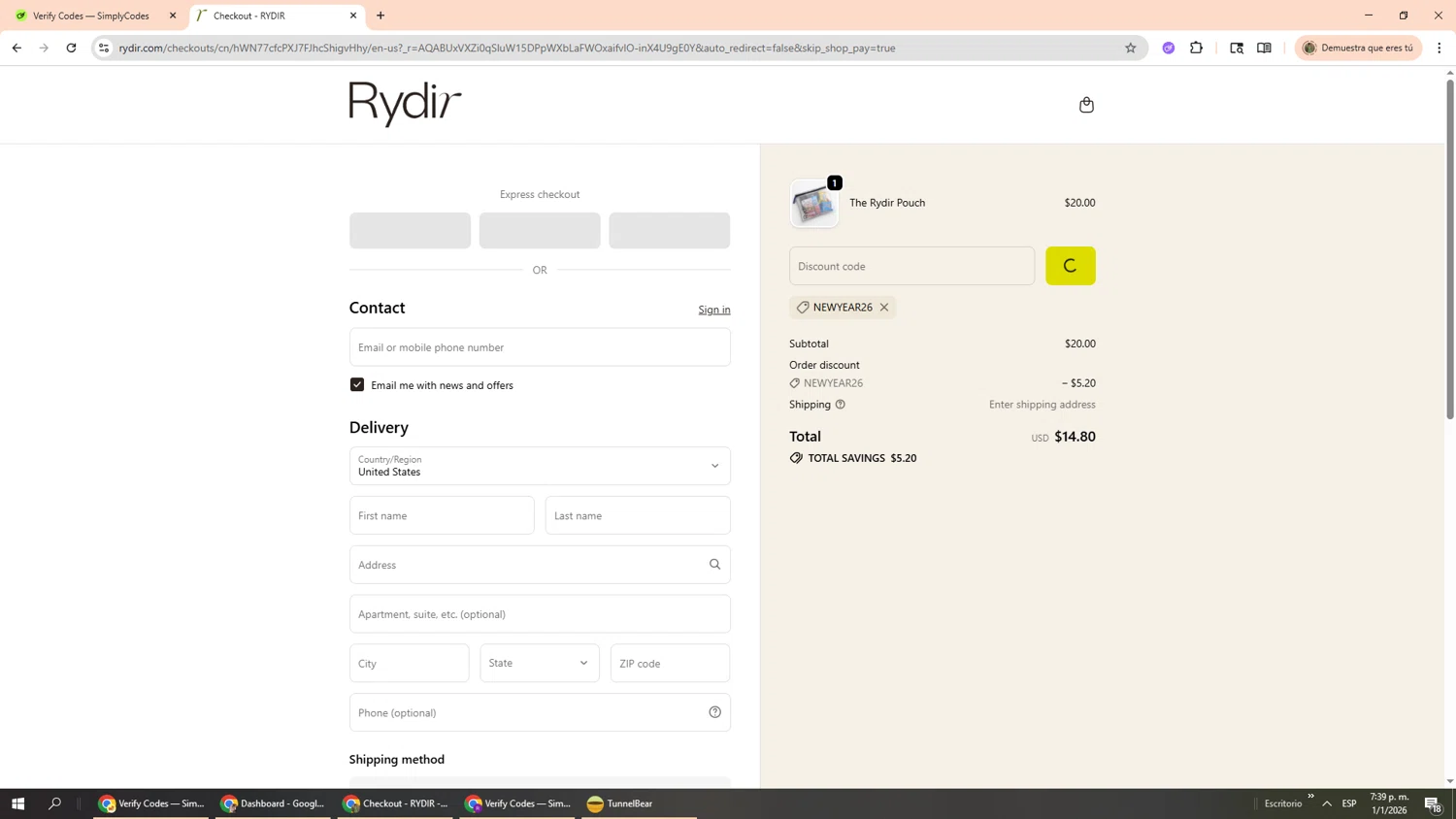This screenshot has width=1456, height=819.
Task: Close the Verify Codes browser tab
Action: pos(173,16)
